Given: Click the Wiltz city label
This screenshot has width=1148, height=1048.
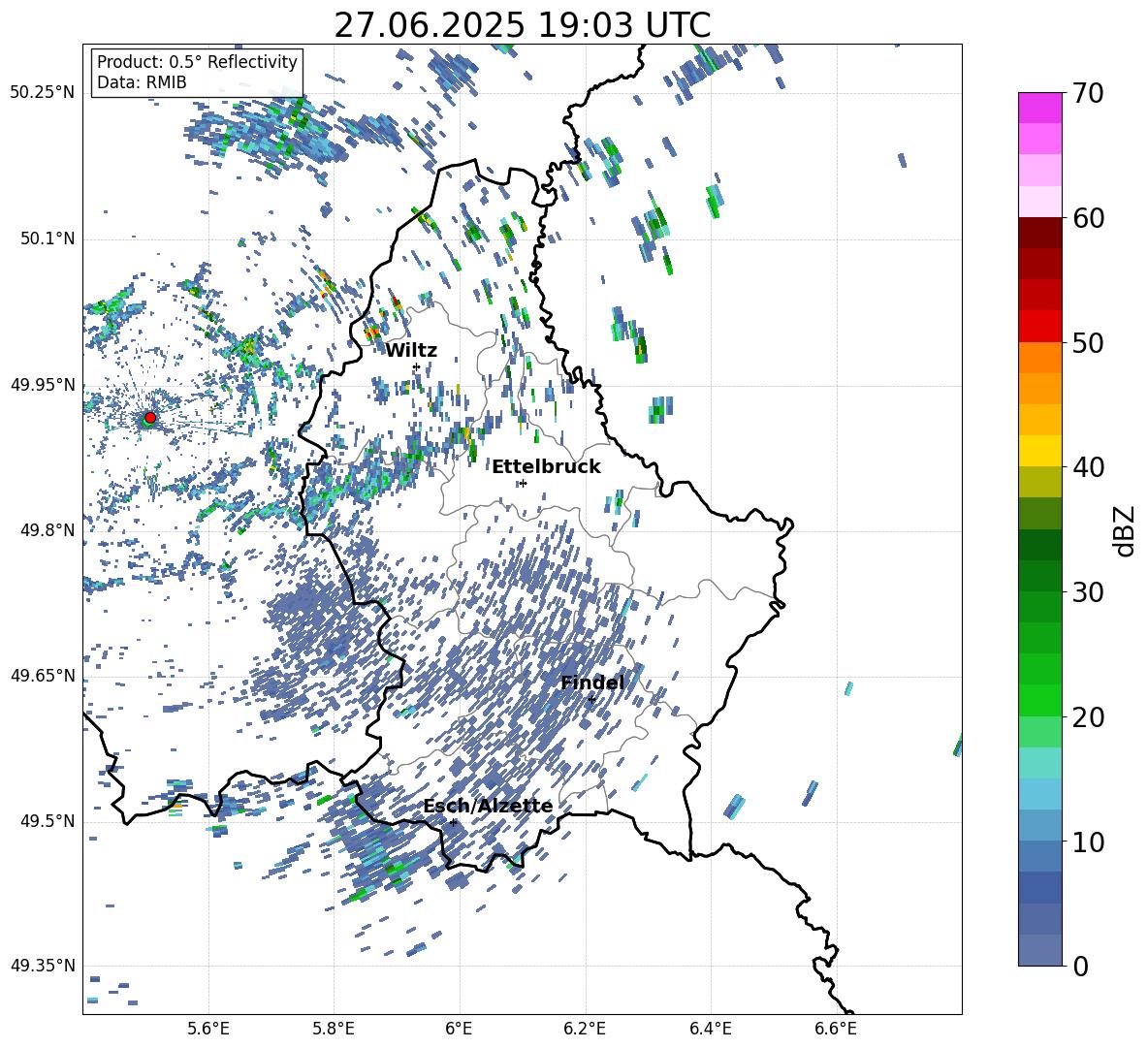Looking at the screenshot, I should 411,351.
